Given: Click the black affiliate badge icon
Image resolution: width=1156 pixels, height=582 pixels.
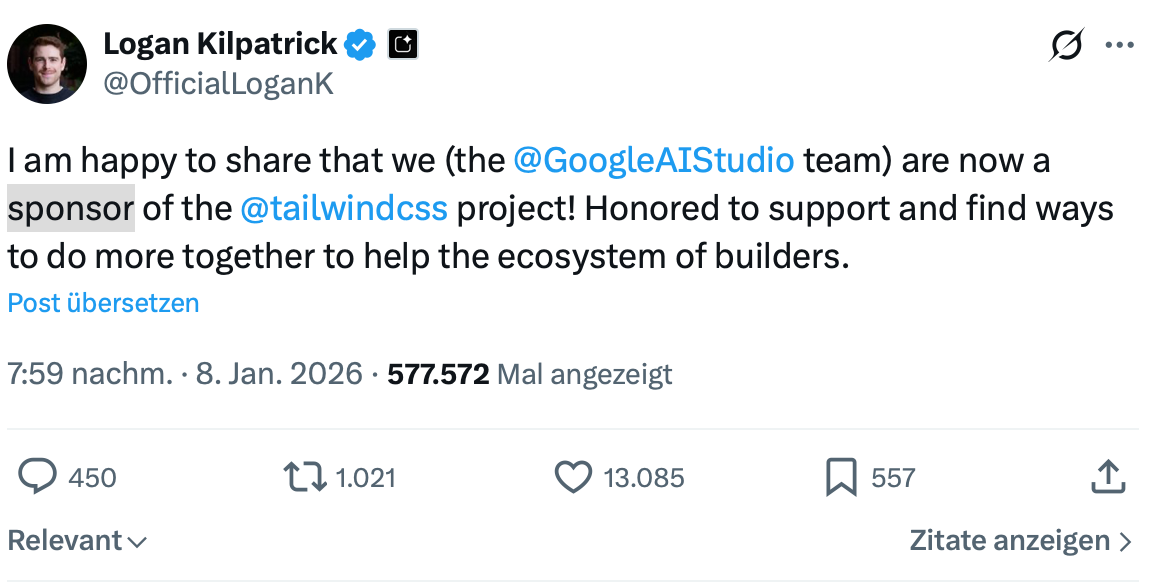Looking at the screenshot, I should click(x=402, y=45).
